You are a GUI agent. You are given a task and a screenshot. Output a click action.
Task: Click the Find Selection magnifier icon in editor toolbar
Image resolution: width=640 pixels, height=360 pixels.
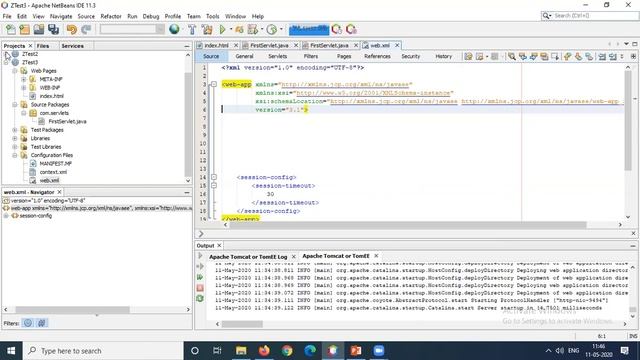[x=511, y=57]
